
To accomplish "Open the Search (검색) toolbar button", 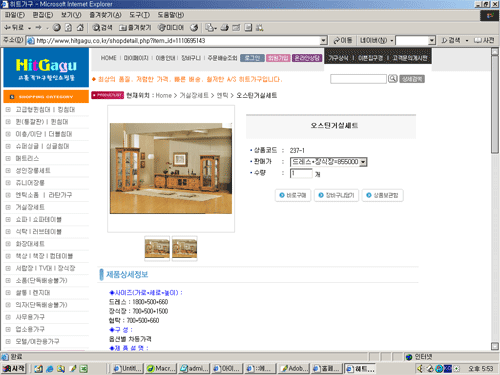I will coord(102,28).
